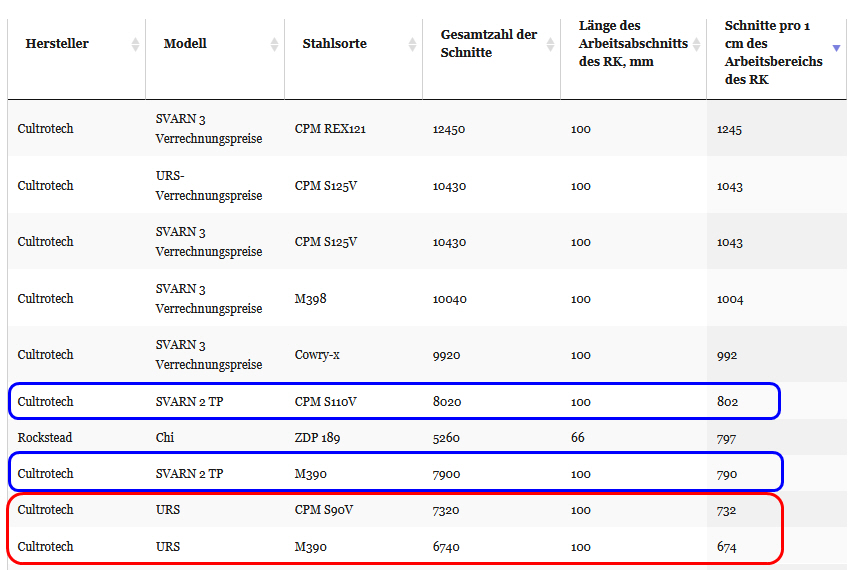The image size is (859, 570).
Task: Select the M390 cell in the 6740 row
Action: 310,547
